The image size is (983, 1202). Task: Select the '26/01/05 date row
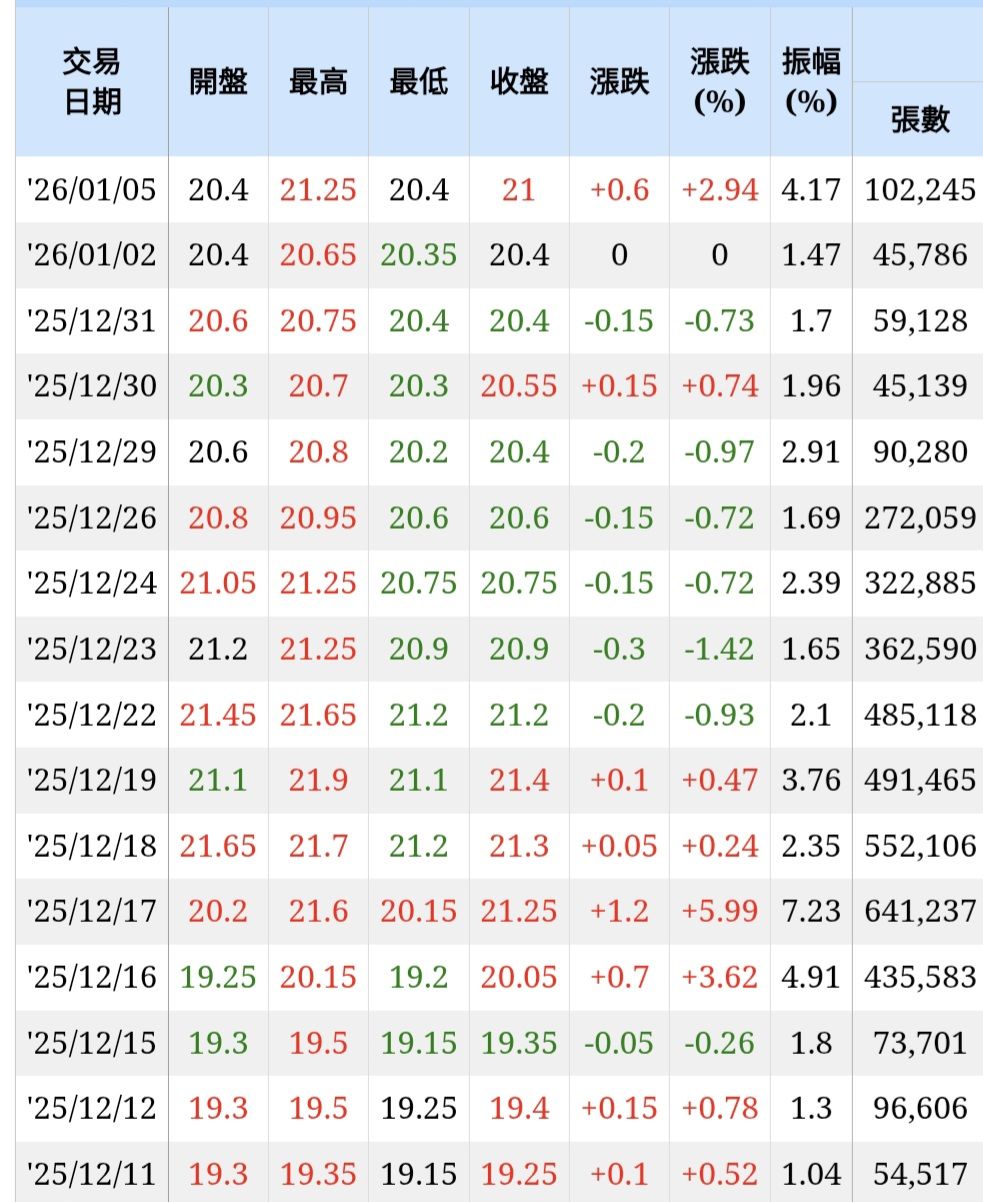pos(92,189)
